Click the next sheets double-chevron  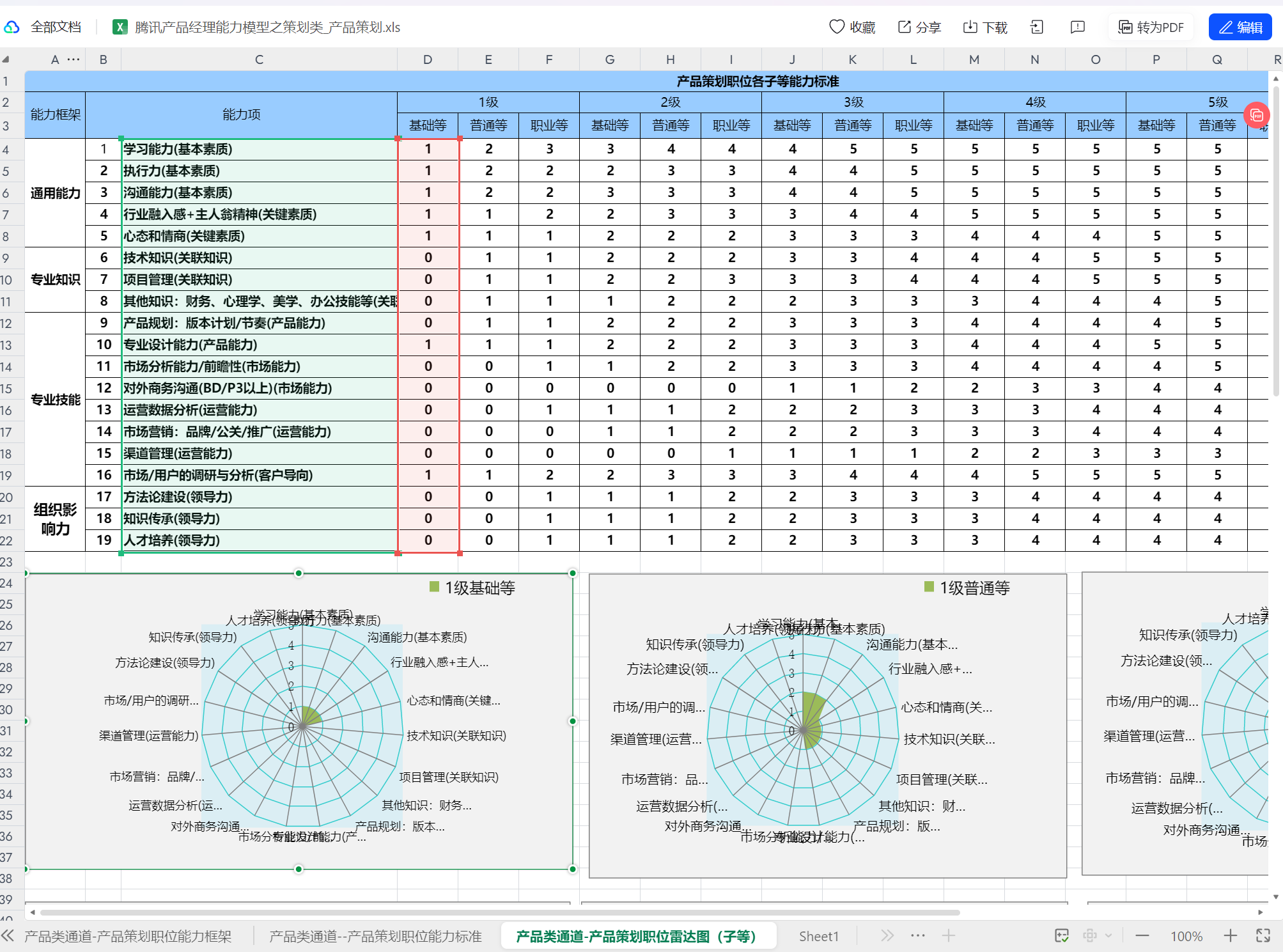pyautogui.click(x=887, y=936)
